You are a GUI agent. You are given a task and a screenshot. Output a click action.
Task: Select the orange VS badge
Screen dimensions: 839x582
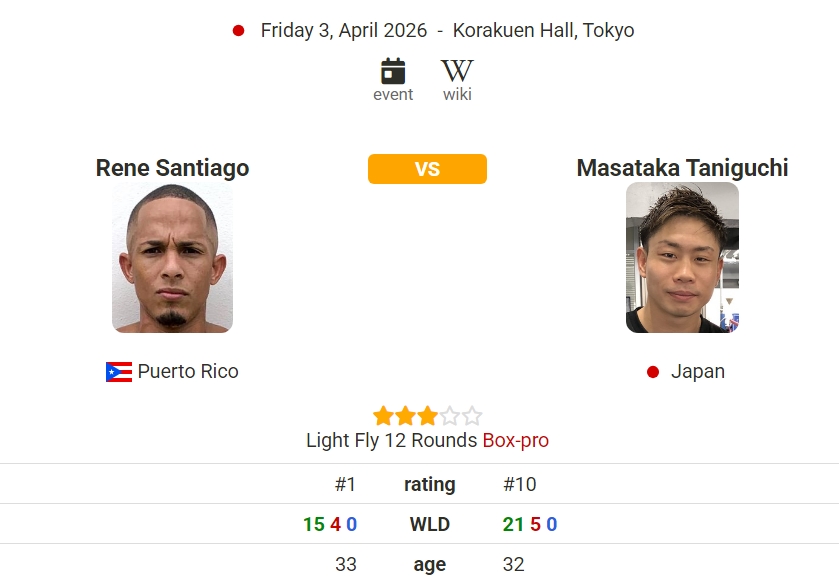tap(427, 169)
